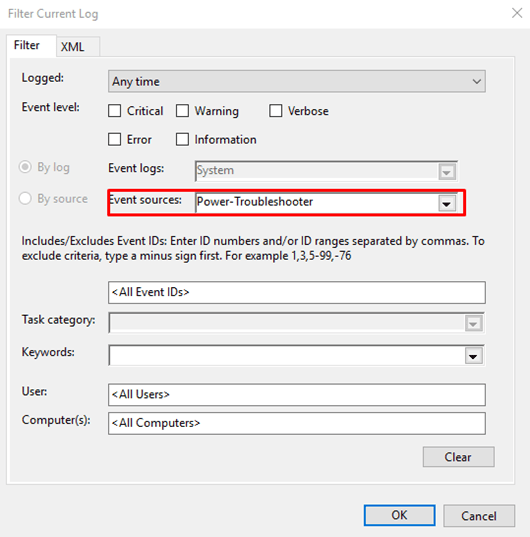Click the All Event IDs input field
The image size is (530, 537).
(297, 292)
